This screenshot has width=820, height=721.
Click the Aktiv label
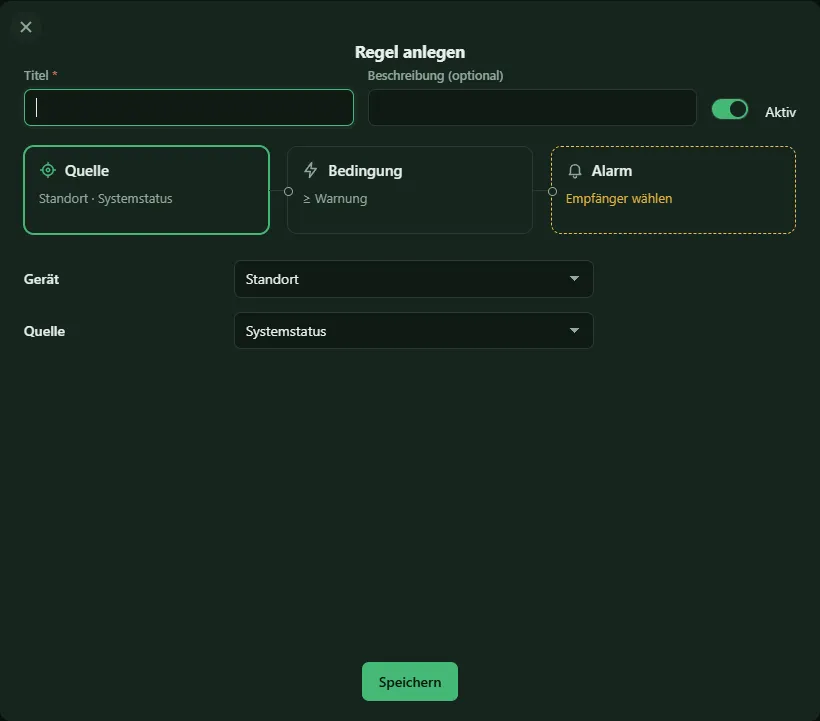click(x=780, y=112)
